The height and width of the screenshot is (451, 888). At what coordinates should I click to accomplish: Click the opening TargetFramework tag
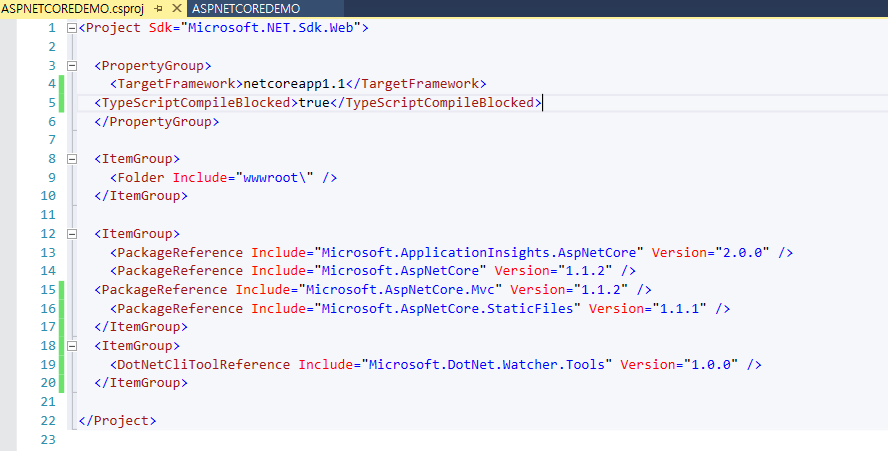pyautogui.click(x=176, y=84)
